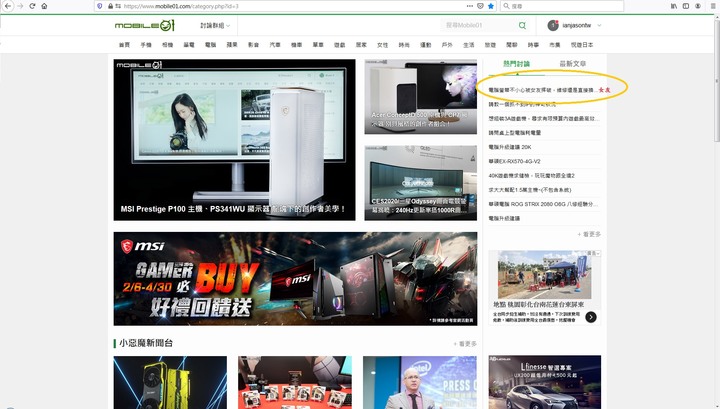The image size is (720, 409).
Task: Expand the 討論群組 dropdown
Action: (215, 25)
